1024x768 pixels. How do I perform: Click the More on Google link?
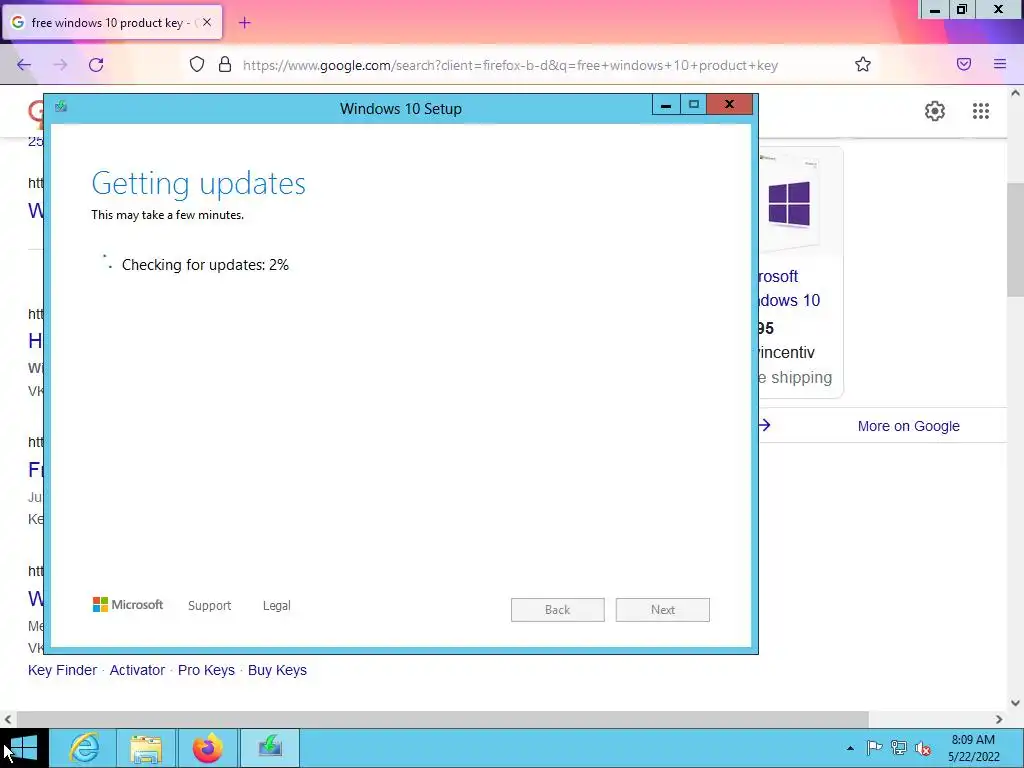pyautogui.click(x=908, y=426)
